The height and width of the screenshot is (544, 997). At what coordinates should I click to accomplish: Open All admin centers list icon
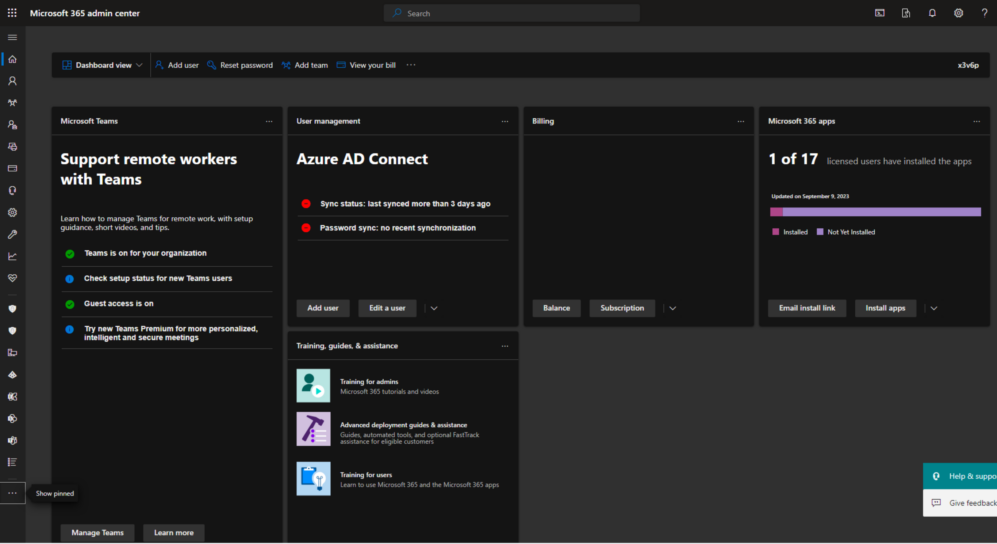(x=12, y=463)
